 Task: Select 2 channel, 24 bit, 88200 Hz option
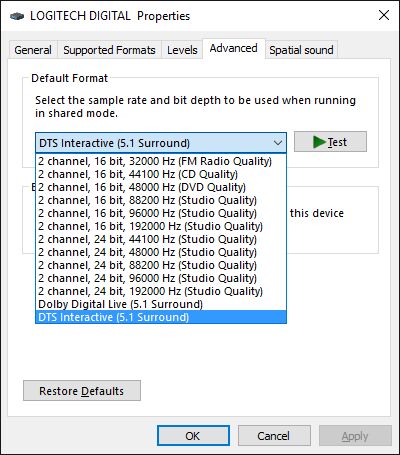[x=161, y=265]
